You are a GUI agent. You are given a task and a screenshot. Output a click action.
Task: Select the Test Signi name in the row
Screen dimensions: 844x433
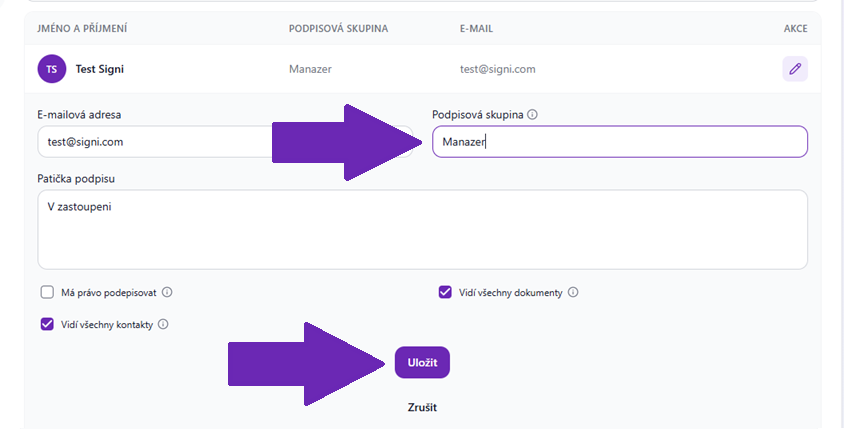100,69
